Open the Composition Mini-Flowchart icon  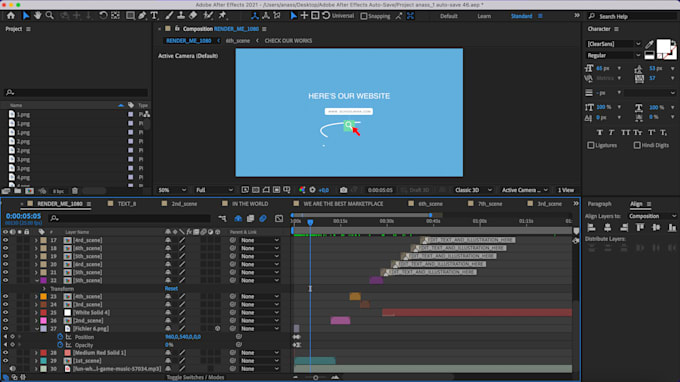tap(222, 219)
